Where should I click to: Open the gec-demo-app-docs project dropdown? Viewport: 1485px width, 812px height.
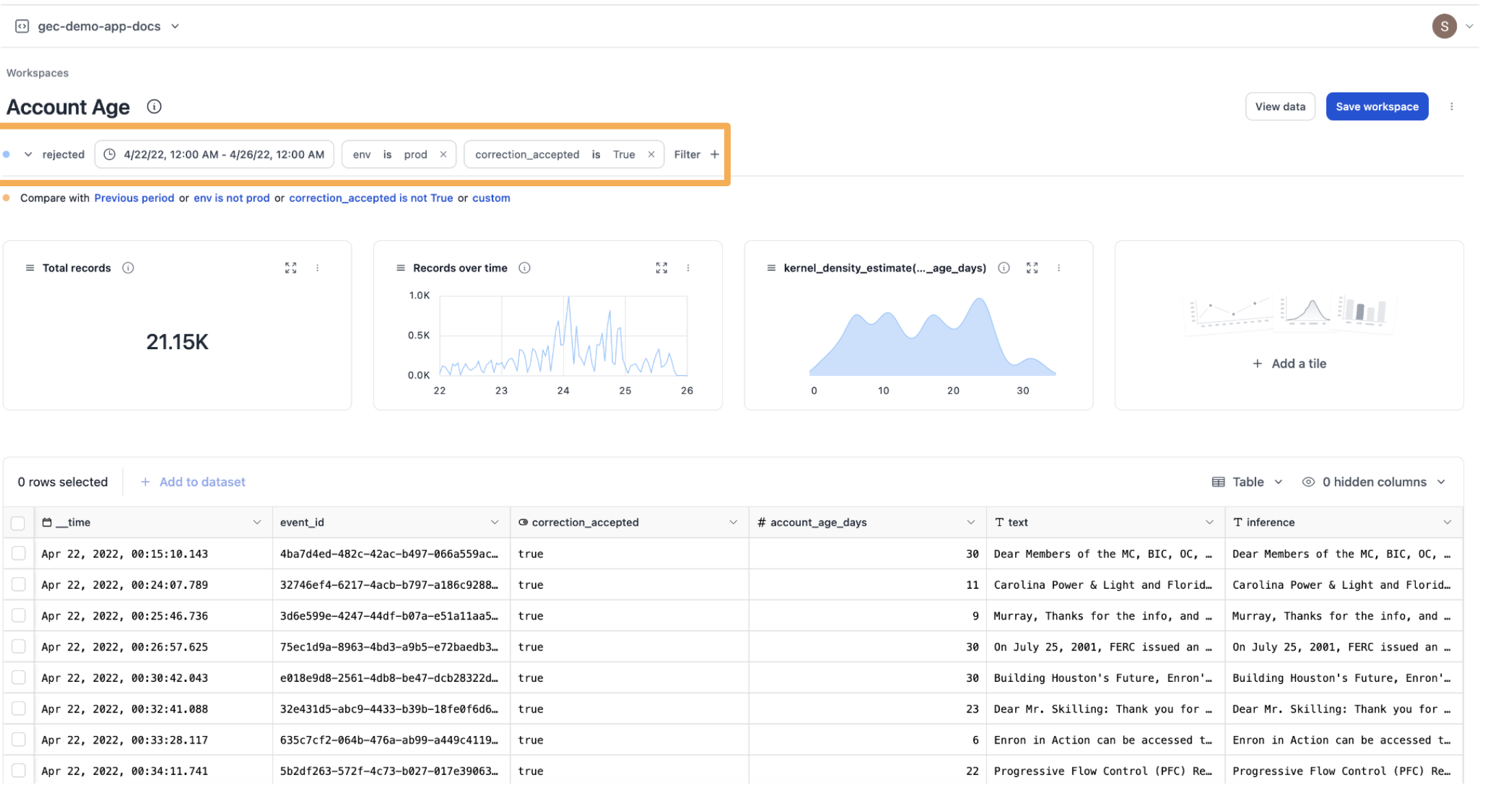tap(175, 26)
